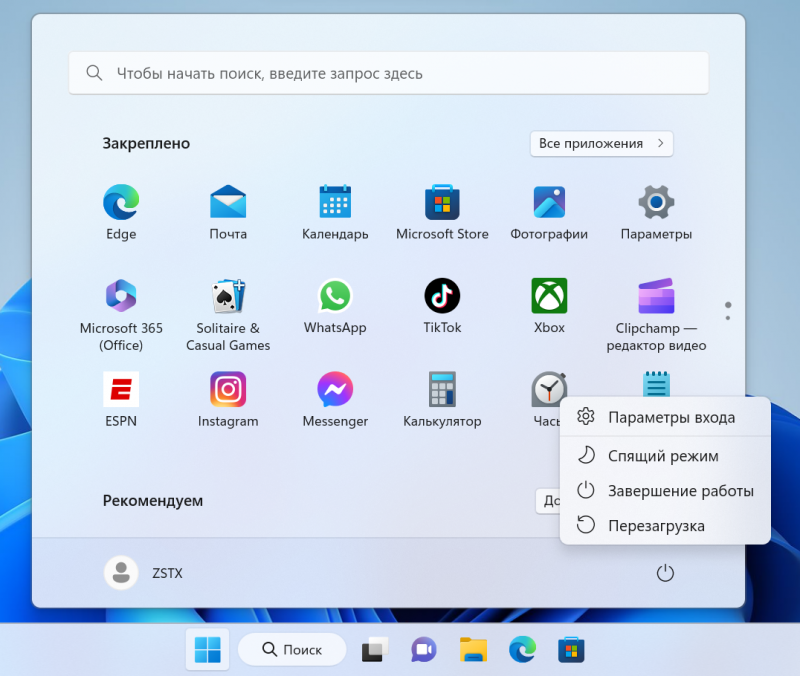Click the pinned apps page indicator dots

point(728,311)
